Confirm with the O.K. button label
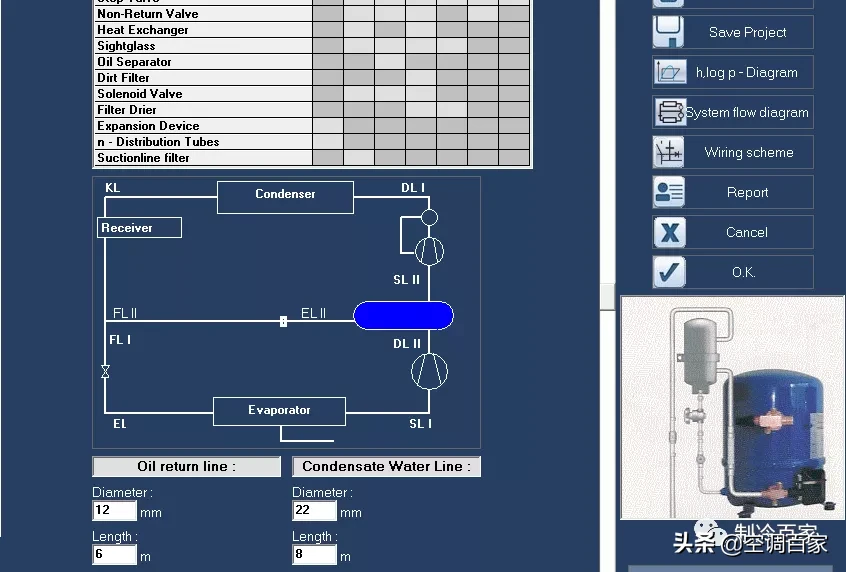This screenshot has height=572, width=846. pos(743,272)
